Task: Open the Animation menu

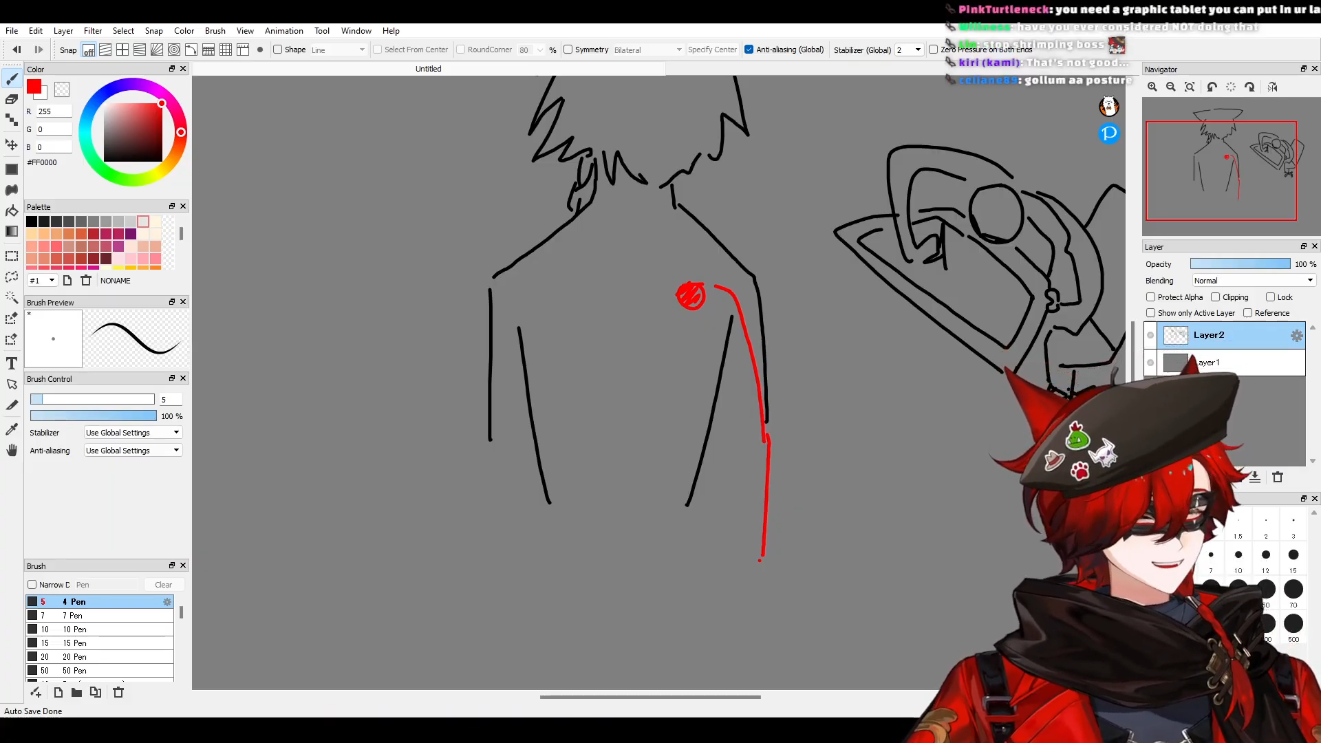Action: click(x=284, y=31)
